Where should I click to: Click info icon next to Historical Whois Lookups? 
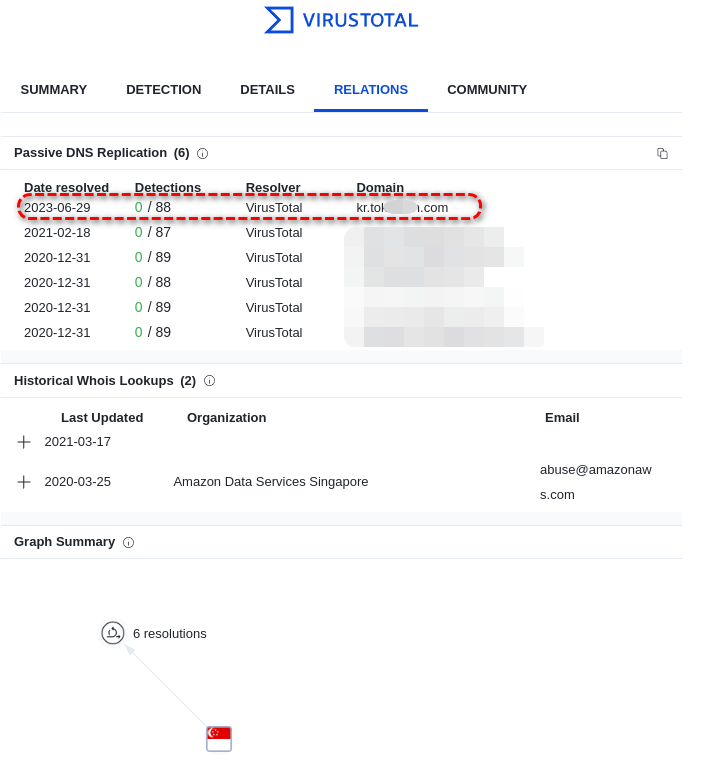point(209,381)
